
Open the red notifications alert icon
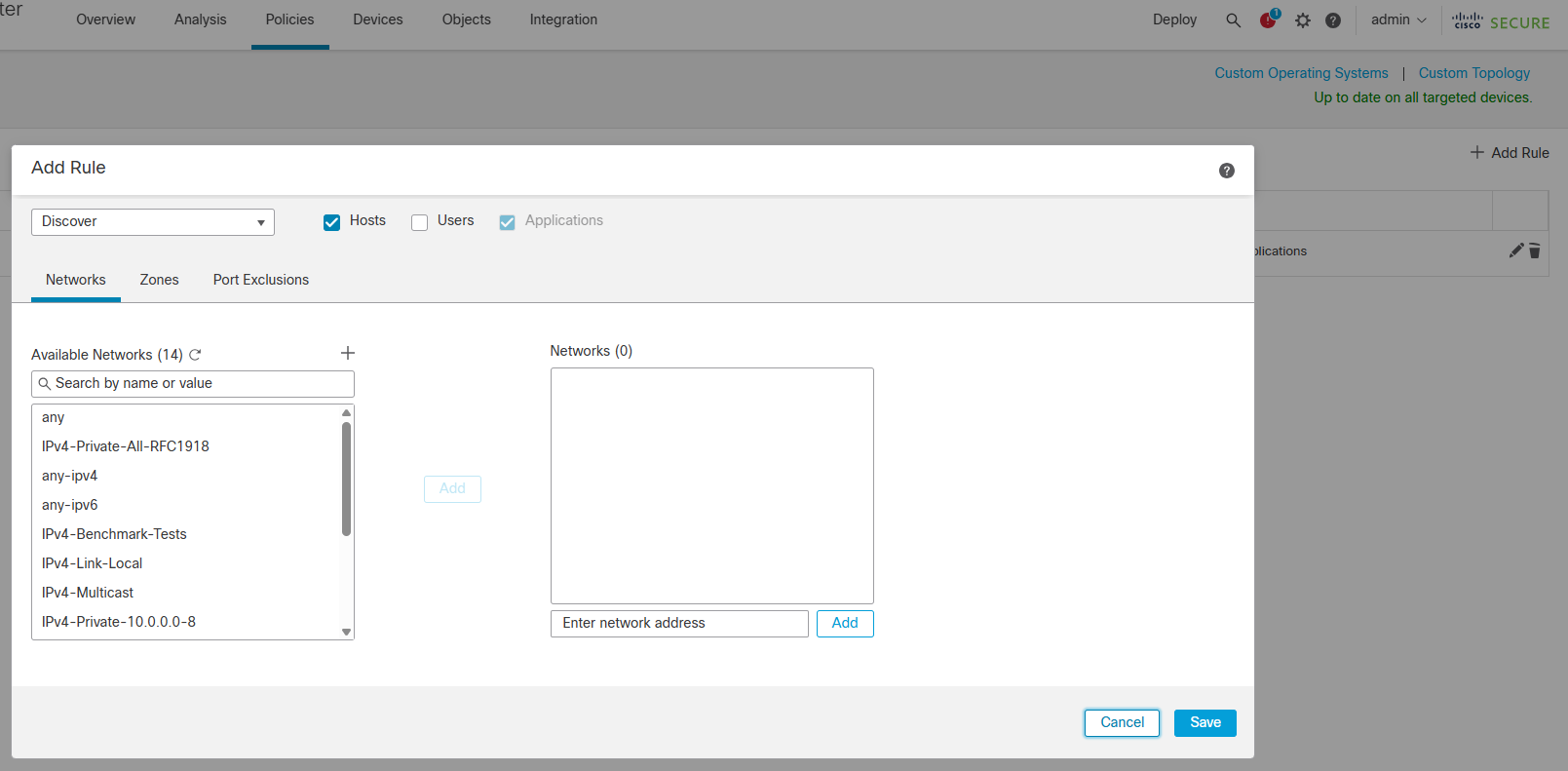pos(1269,19)
